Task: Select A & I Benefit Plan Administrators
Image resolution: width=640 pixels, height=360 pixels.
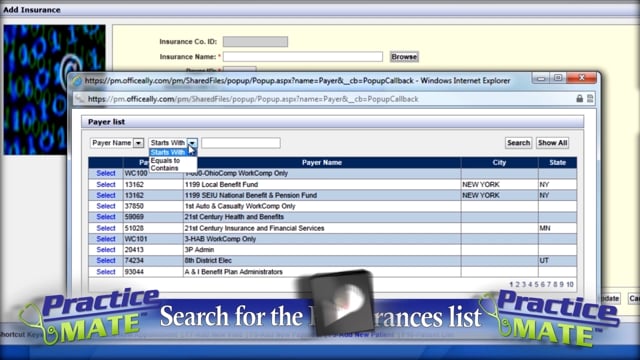Action: (x=106, y=271)
